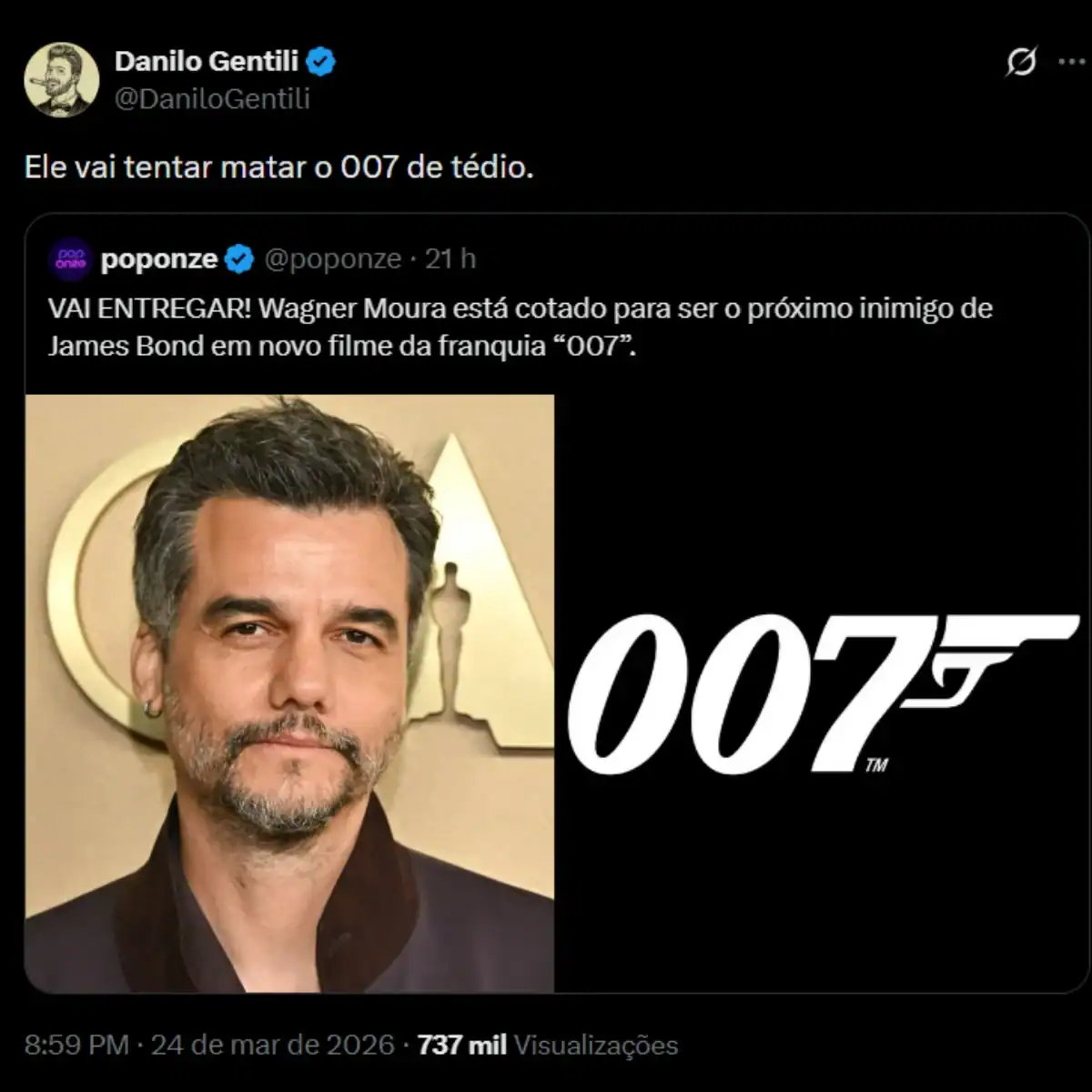The height and width of the screenshot is (1092, 1092).
Task: Click Danilo Gentili's profile avatar
Action: click(x=61, y=79)
